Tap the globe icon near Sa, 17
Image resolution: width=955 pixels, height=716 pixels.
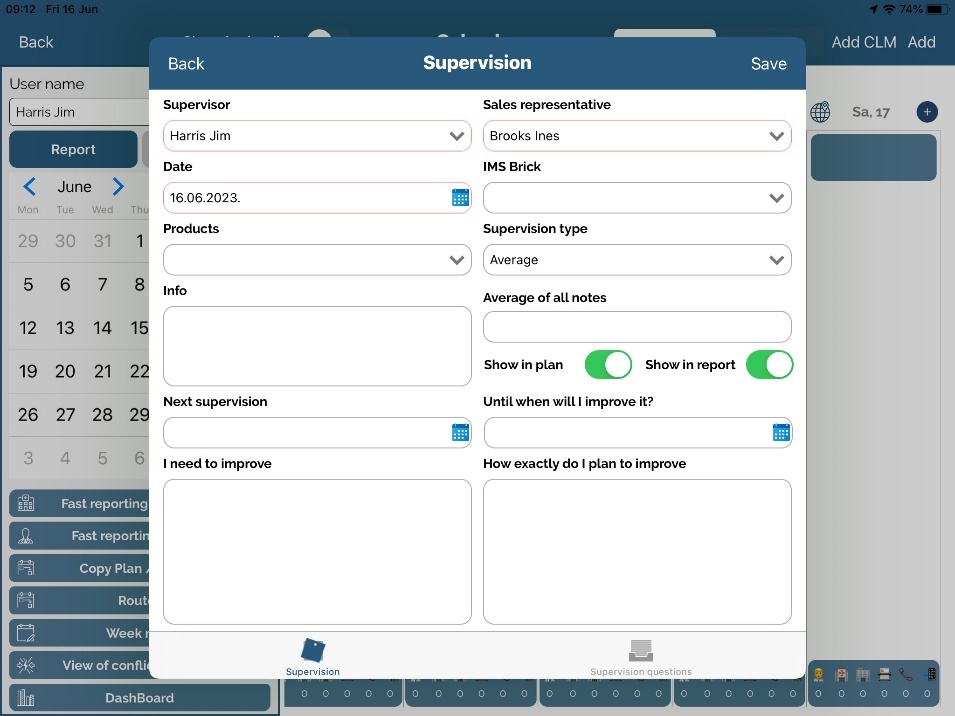pos(820,112)
